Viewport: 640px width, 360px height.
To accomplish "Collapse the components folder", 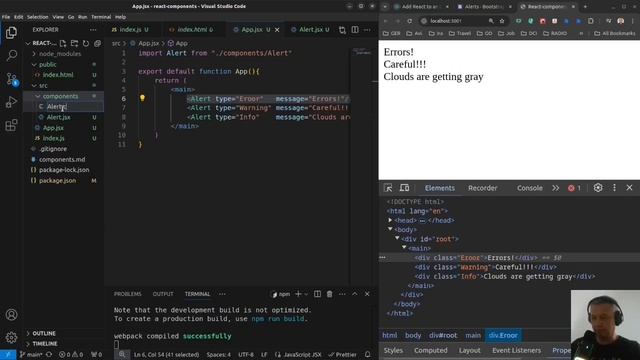I will point(38,96).
